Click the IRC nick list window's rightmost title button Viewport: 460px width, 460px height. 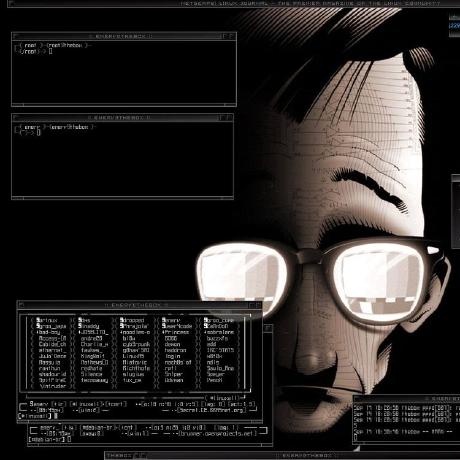(x=258, y=305)
